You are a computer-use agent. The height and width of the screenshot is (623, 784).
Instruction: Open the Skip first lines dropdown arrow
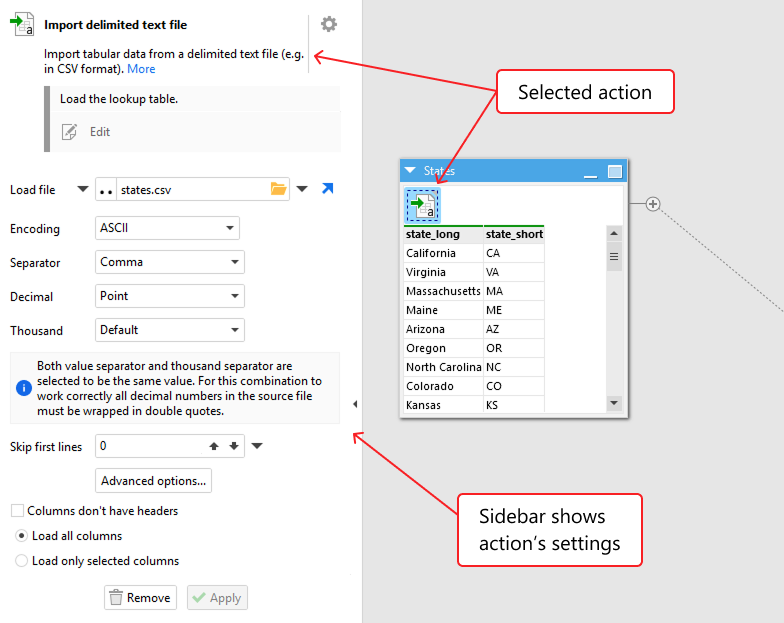click(x=257, y=446)
